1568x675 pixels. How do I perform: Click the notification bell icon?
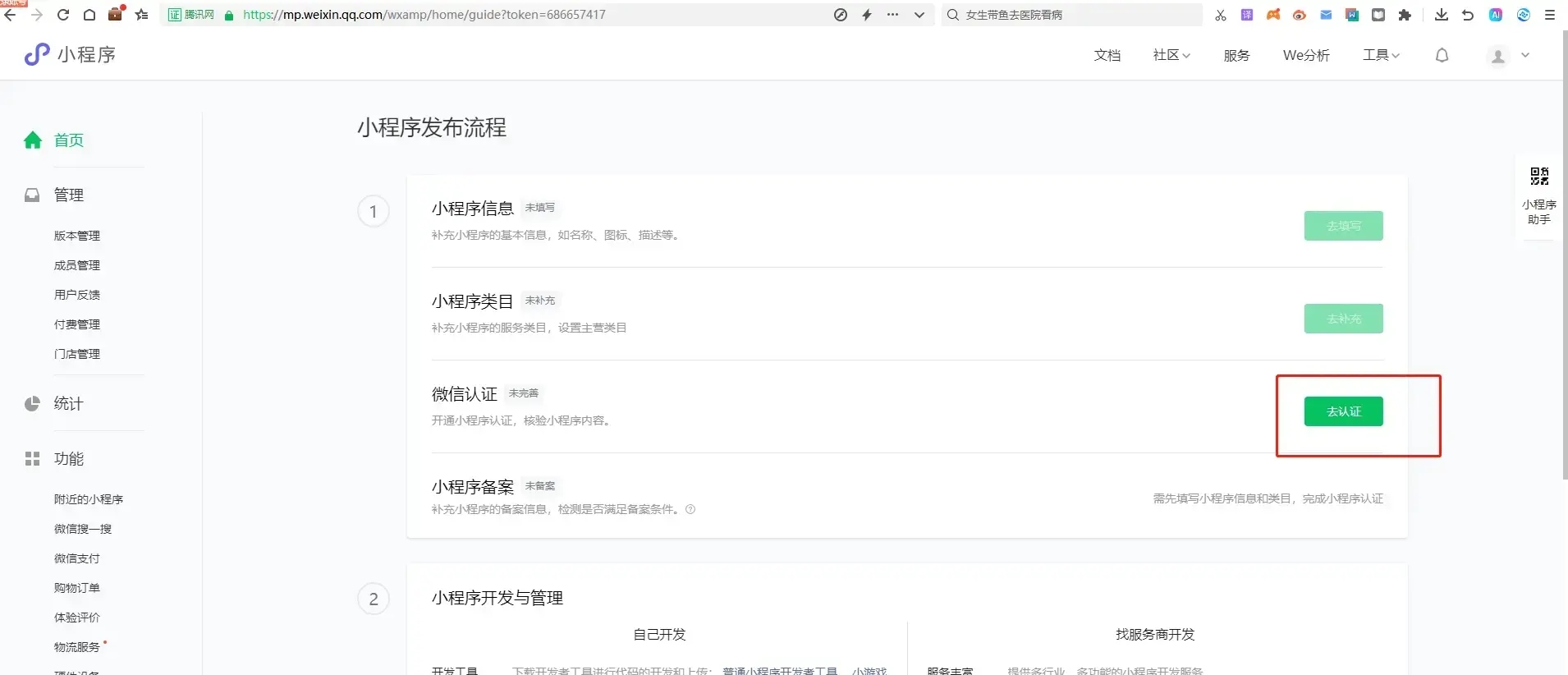click(x=1442, y=55)
